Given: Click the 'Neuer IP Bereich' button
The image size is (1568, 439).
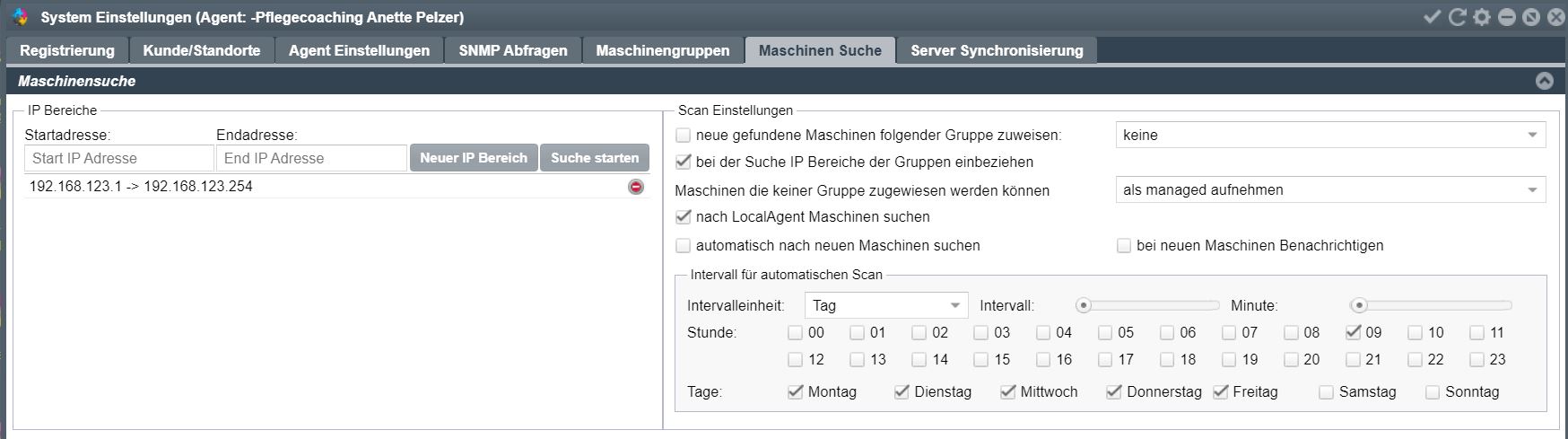Looking at the screenshot, I should tap(474, 158).
